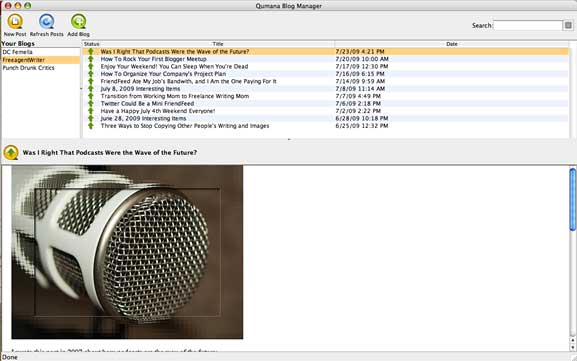
Task: Select post 'Enjoy Your Weekend! You Can Sleep When You're Dead'
Action: 174,66
